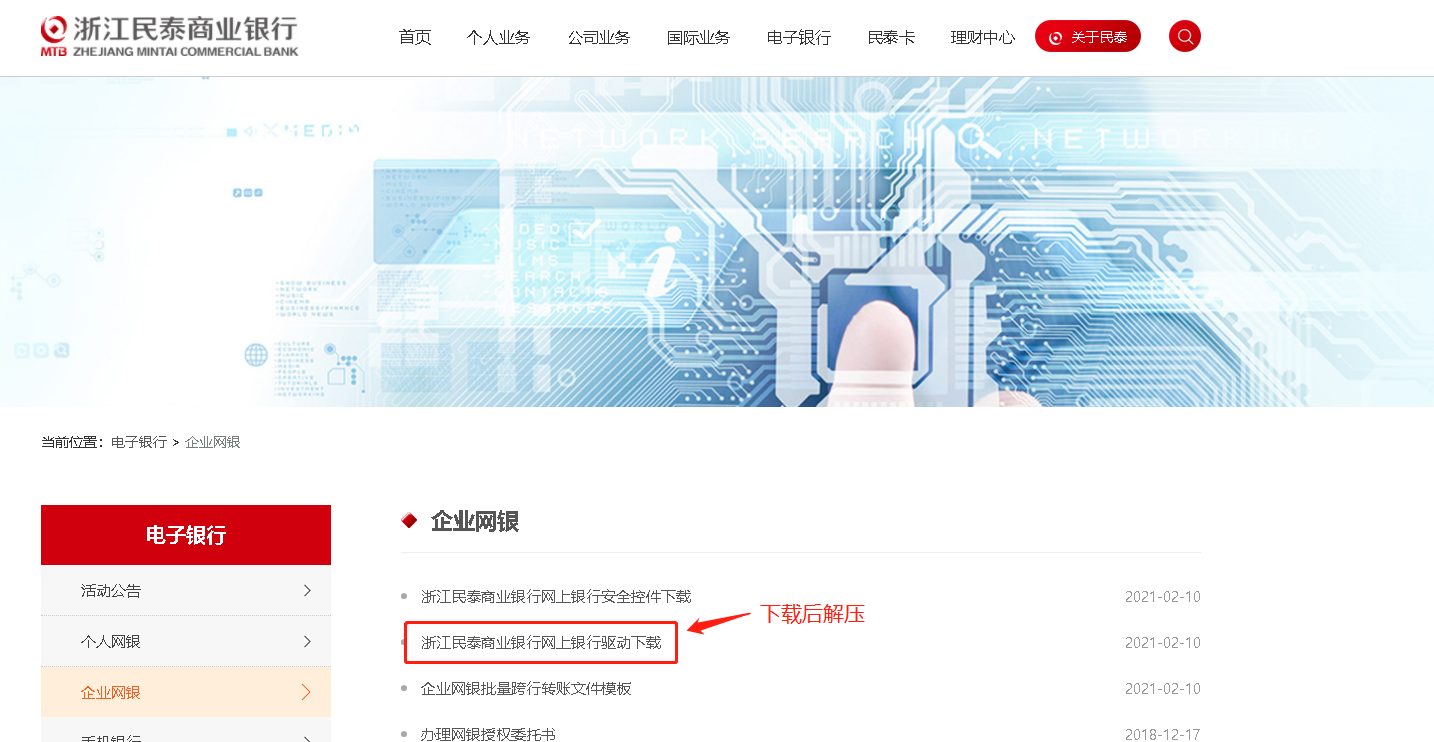Screen dimensions: 1434x742
Task: Click the 浙江民泰商业银行网上银行驱动下载 link
Action: click(541, 643)
